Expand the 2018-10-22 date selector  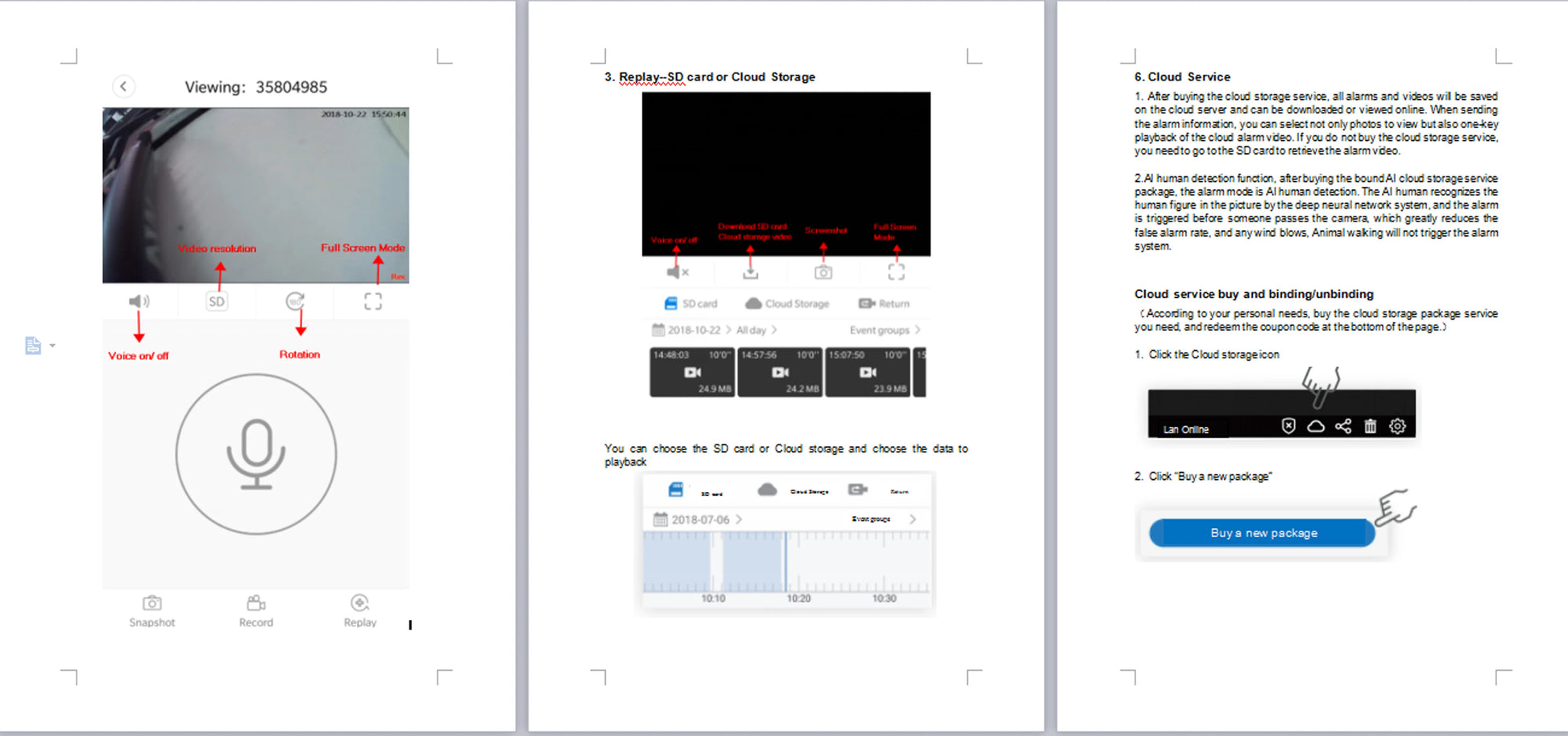point(693,330)
